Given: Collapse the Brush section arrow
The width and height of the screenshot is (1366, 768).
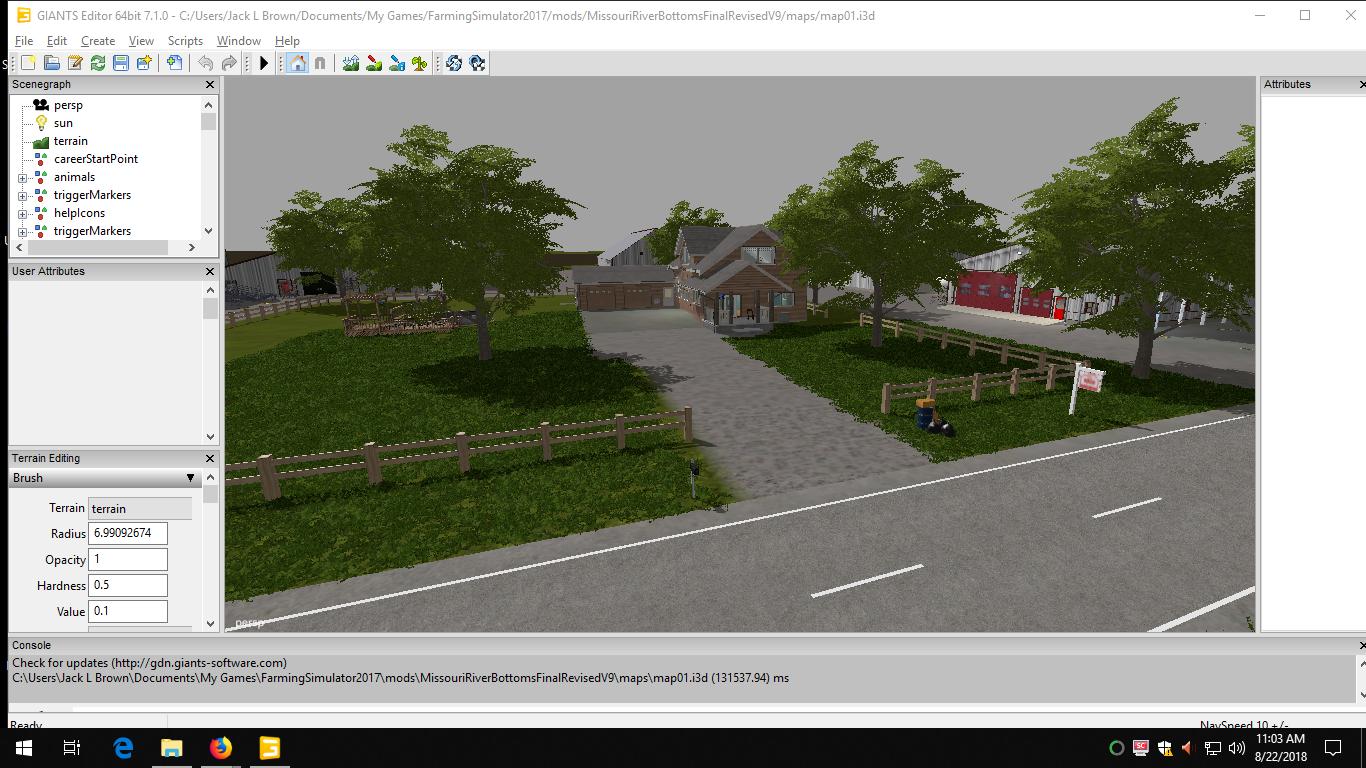Looking at the screenshot, I should pyautogui.click(x=190, y=478).
